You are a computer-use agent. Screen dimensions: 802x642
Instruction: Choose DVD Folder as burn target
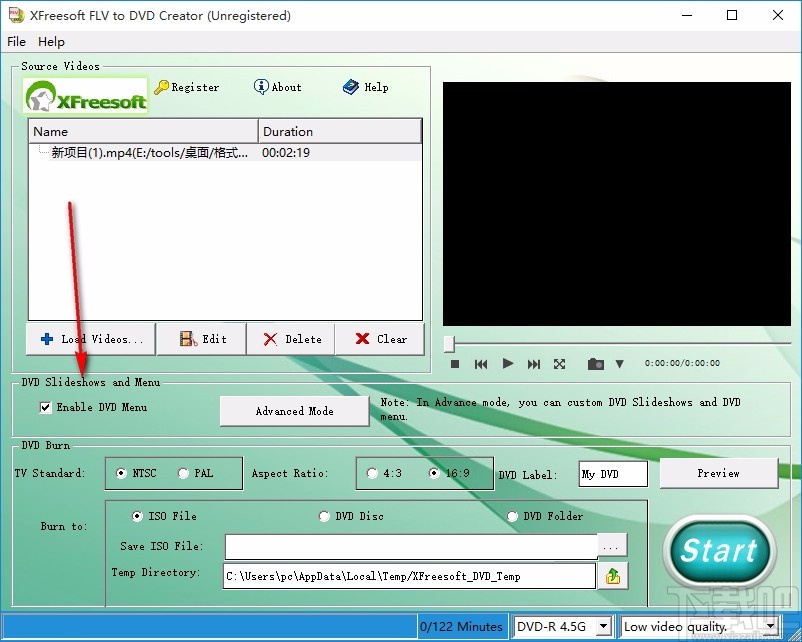(x=512, y=516)
